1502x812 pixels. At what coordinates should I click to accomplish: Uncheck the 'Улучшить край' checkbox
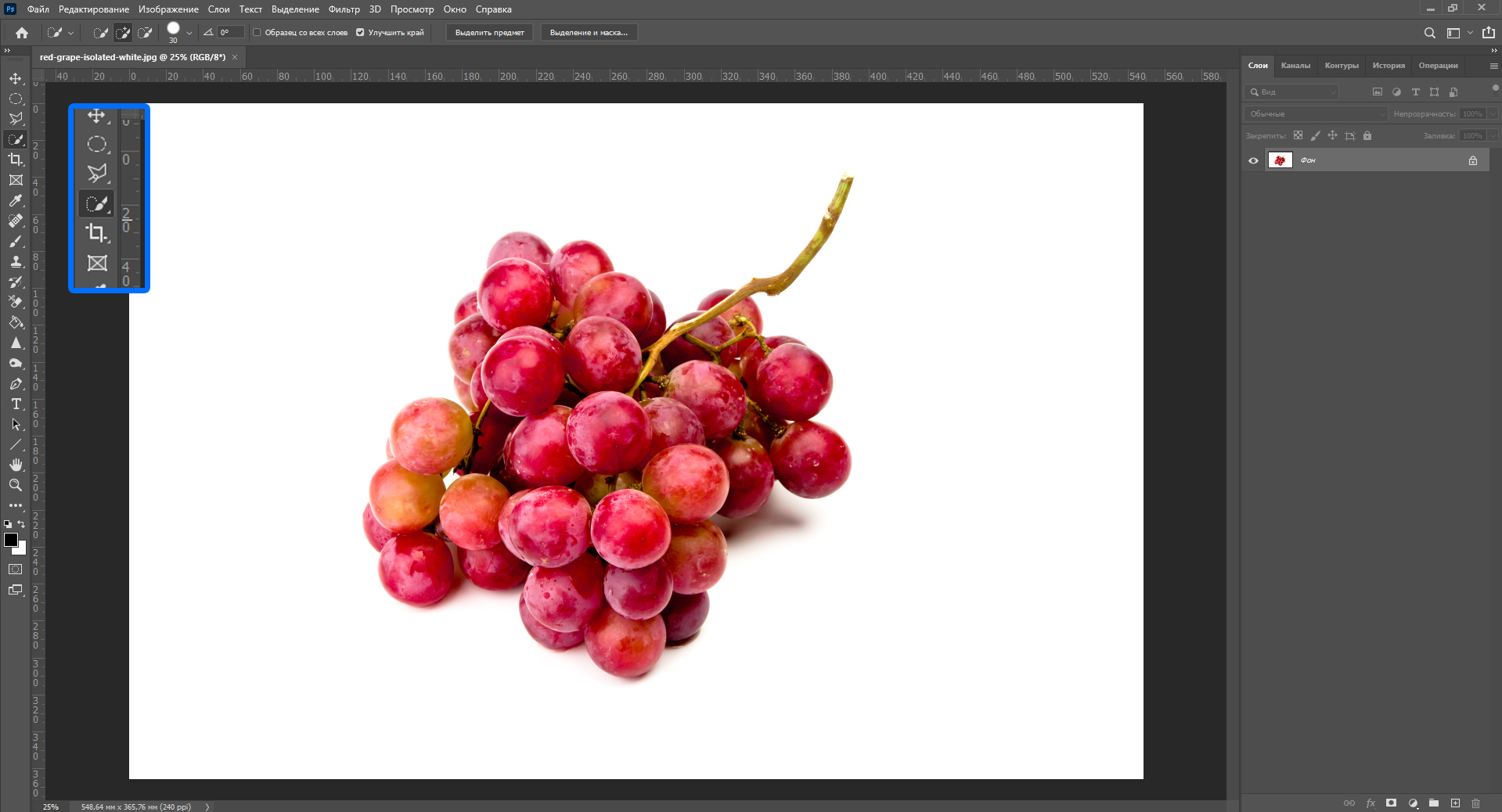point(360,33)
